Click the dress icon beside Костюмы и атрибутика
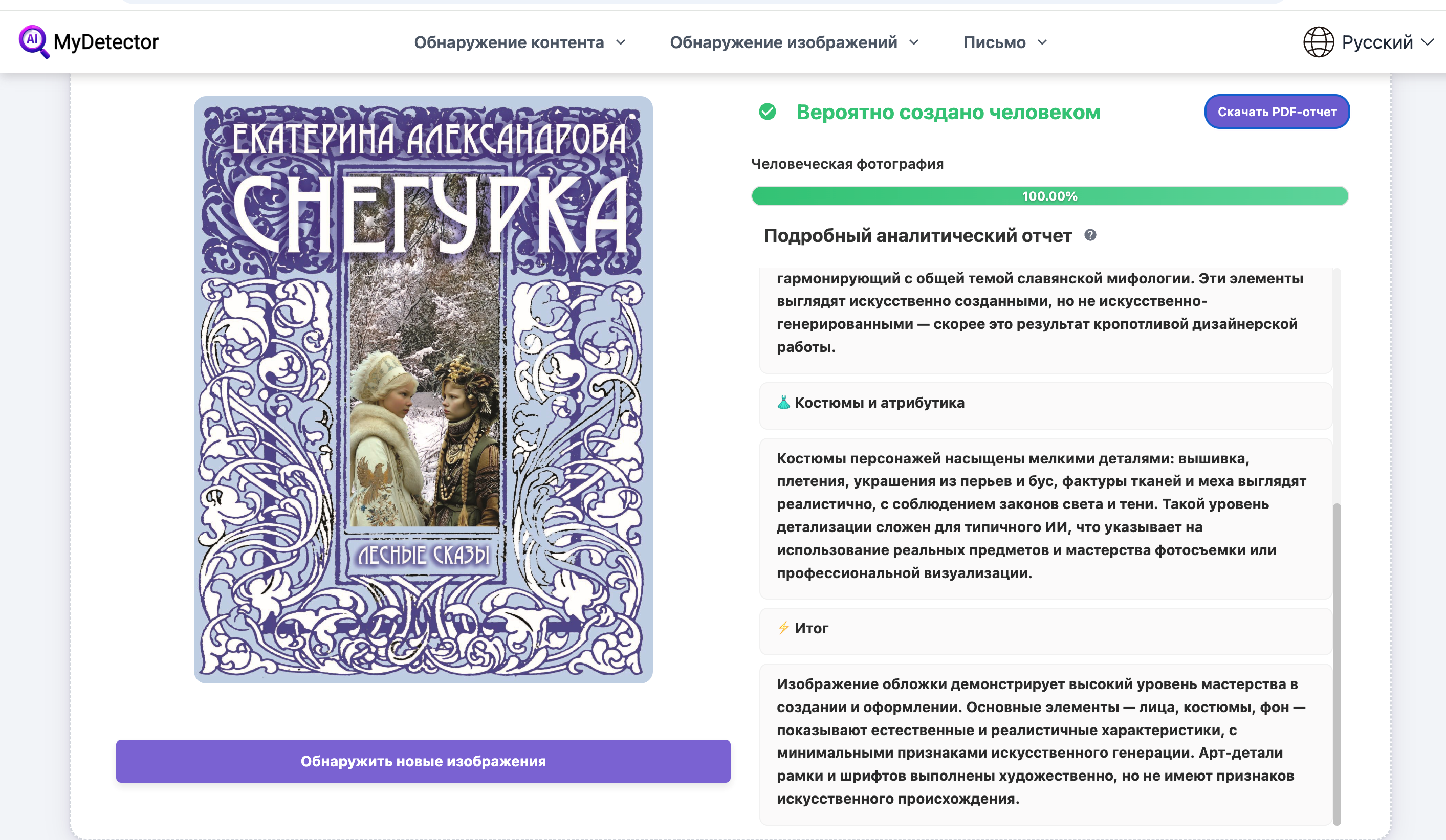This screenshot has width=1446, height=840. tap(783, 403)
